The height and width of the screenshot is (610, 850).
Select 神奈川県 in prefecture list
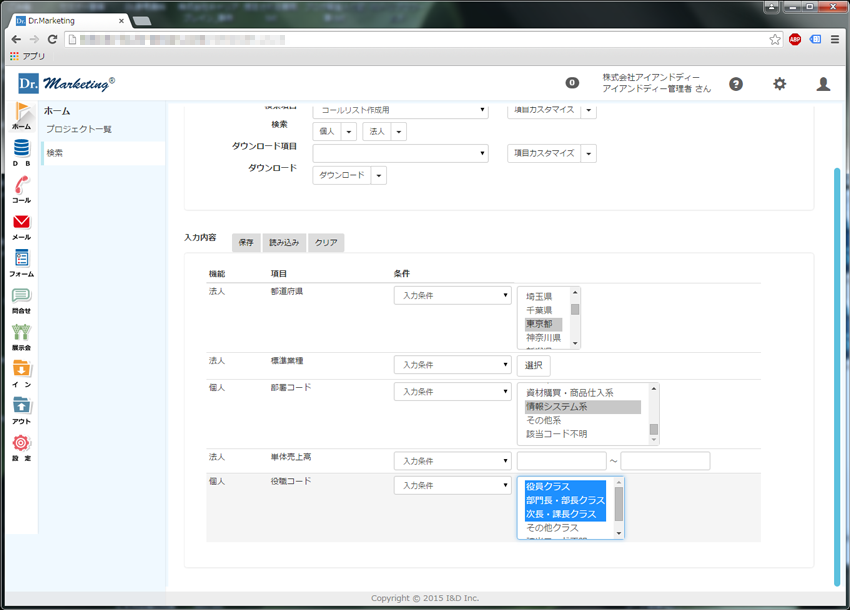coord(543,338)
